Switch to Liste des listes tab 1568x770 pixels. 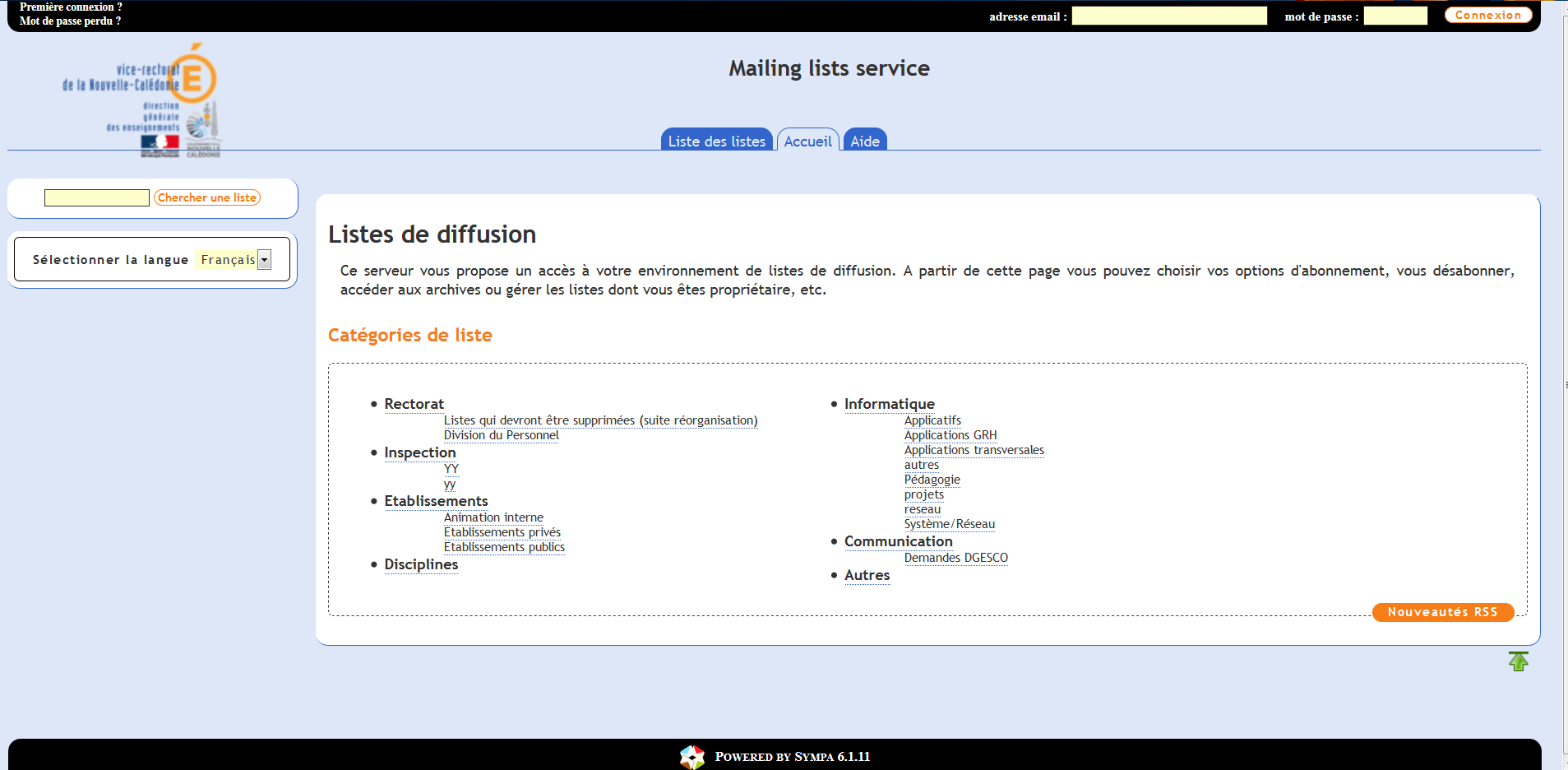(716, 141)
